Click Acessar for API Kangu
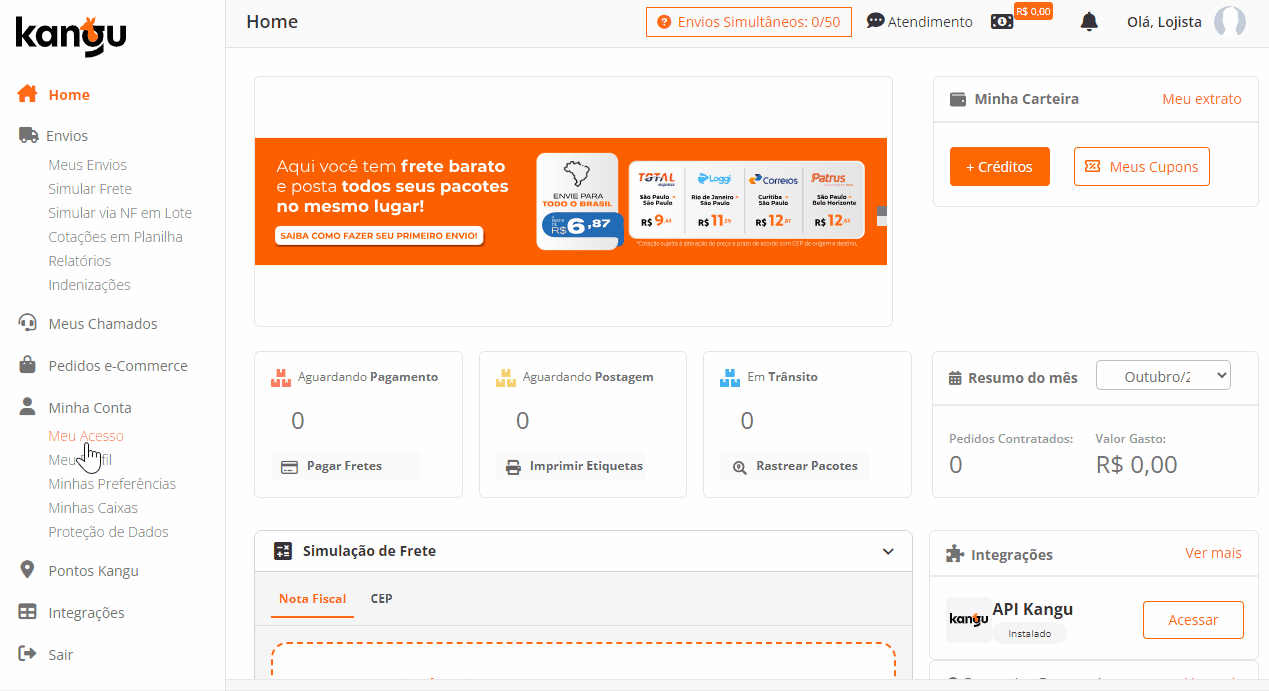This screenshot has width=1269, height=691. coord(1193,620)
